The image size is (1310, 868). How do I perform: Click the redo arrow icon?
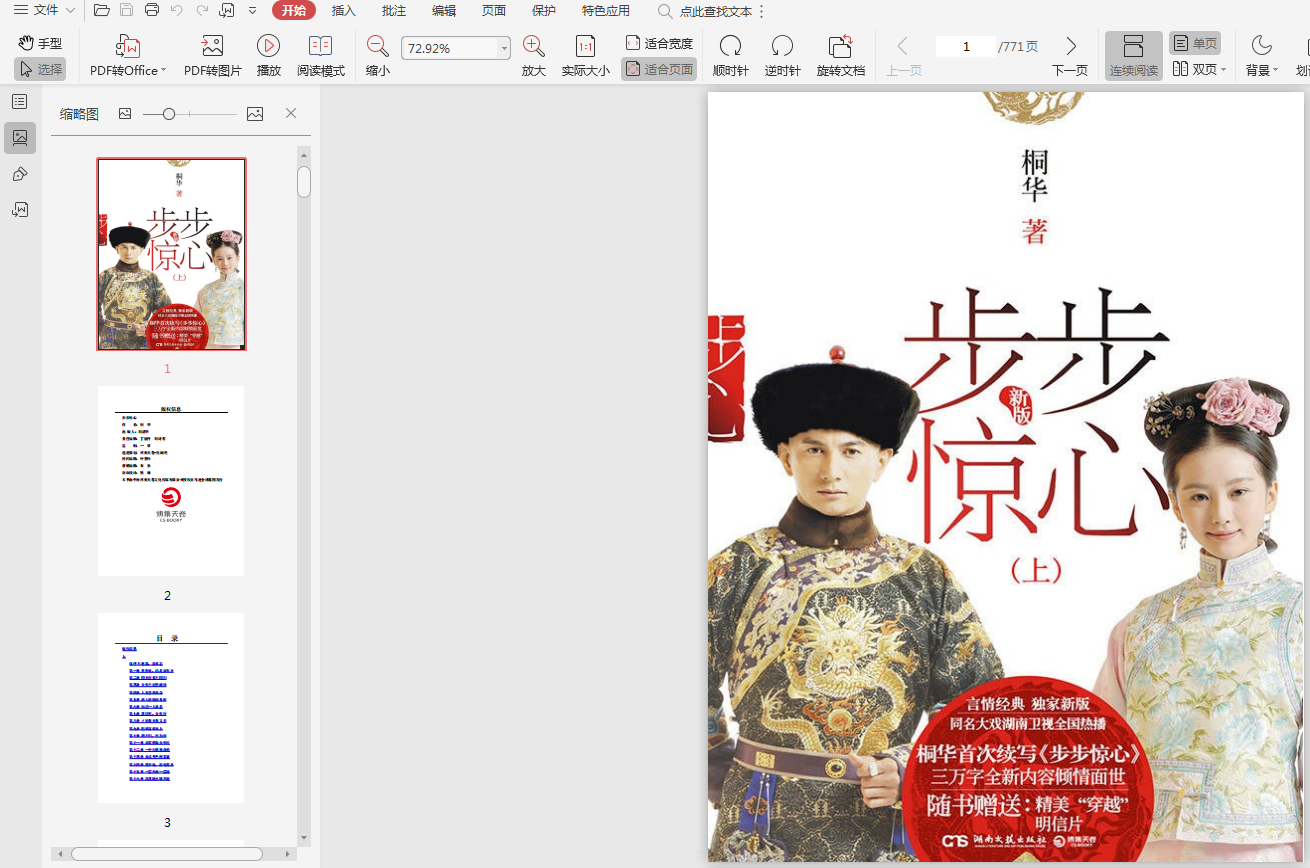click(x=202, y=11)
